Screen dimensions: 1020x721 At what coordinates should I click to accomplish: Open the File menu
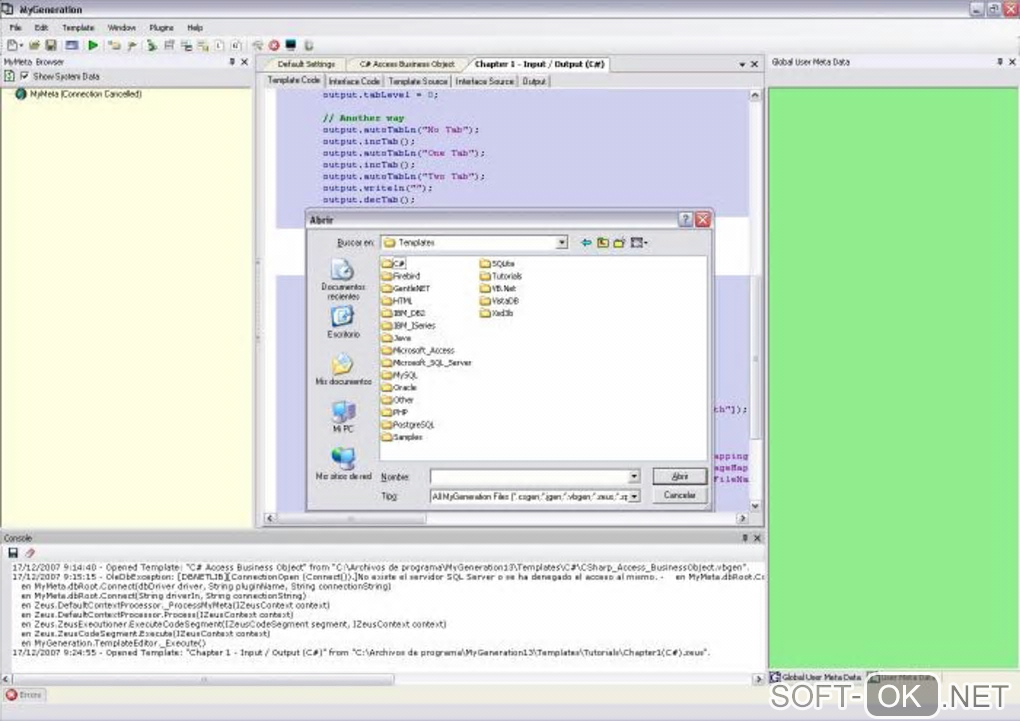click(16, 28)
